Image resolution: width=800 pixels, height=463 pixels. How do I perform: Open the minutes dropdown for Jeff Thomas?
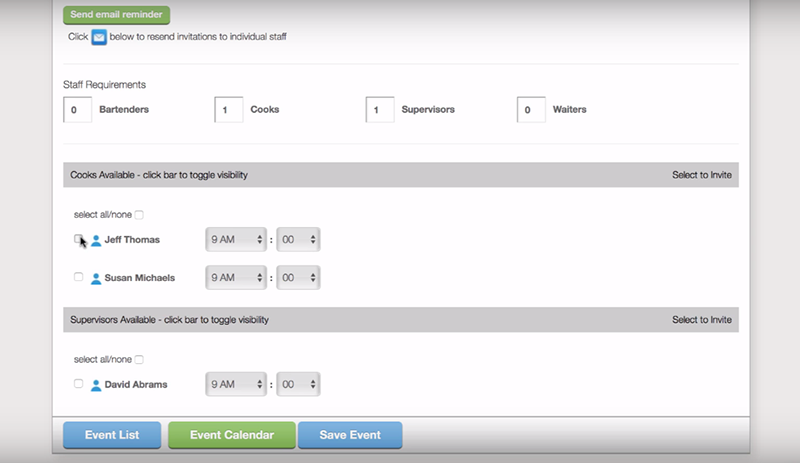pyautogui.click(x=298, y=240)
